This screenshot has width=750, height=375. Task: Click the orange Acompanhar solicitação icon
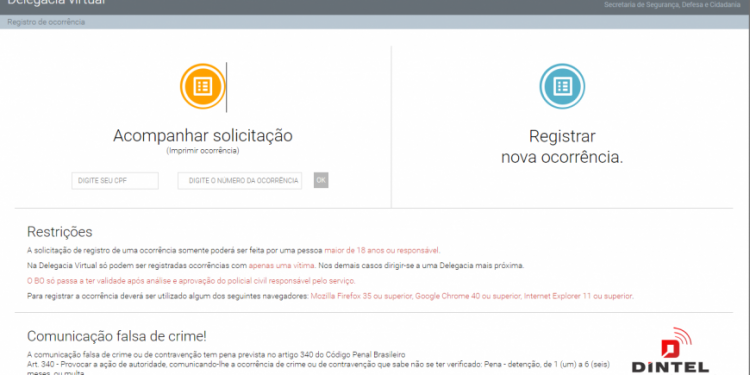202,87
